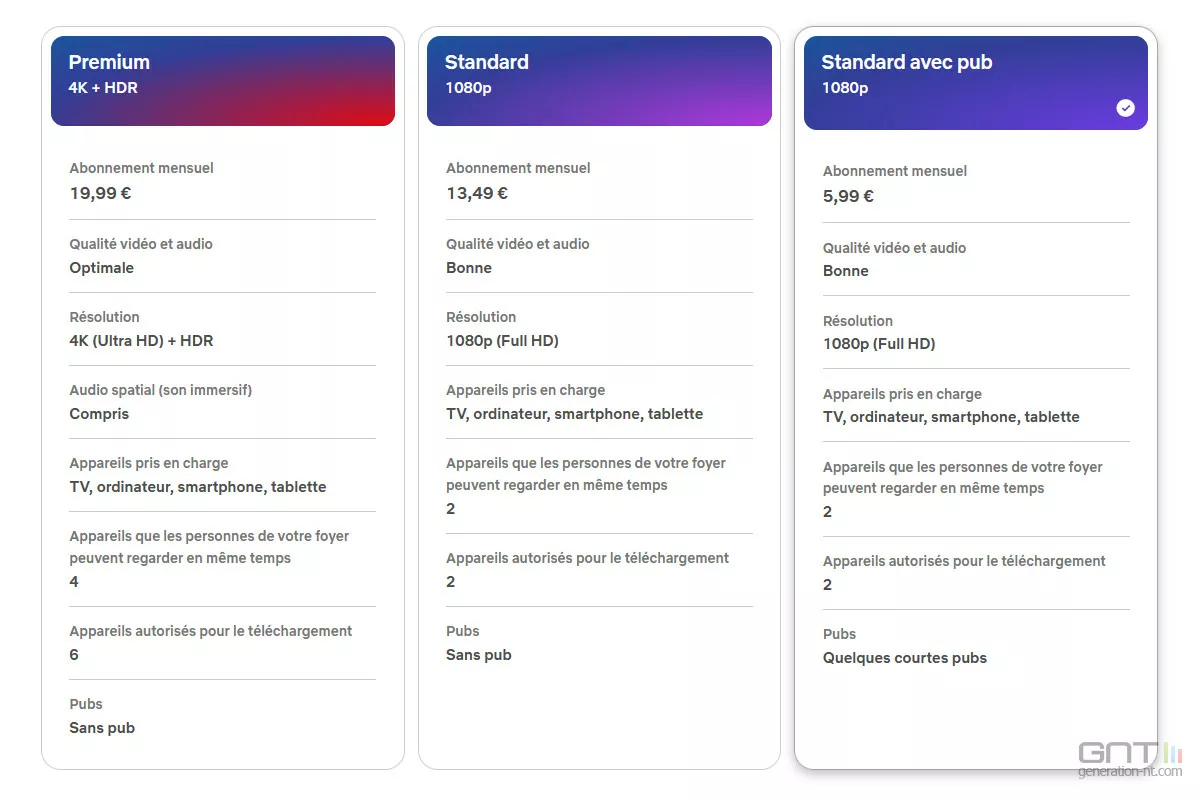Screen dimensions: 1200x800
Task: Click "Appareils pris en charge" in Standard avec pub
Action: [902, 394]
